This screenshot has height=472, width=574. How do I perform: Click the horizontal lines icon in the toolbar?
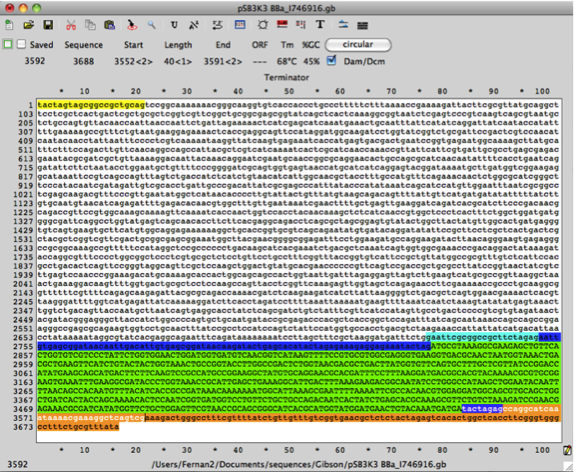[362, 25]
